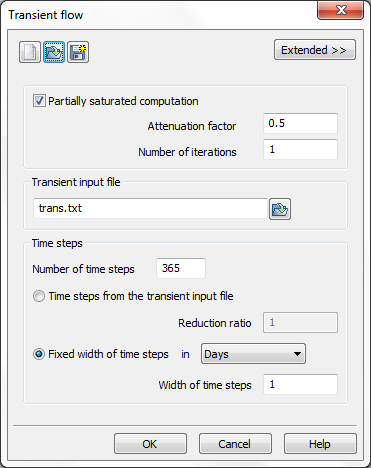Click the Days dropdown arrow
Screen dimensions: 371x468
coord(297,354)
